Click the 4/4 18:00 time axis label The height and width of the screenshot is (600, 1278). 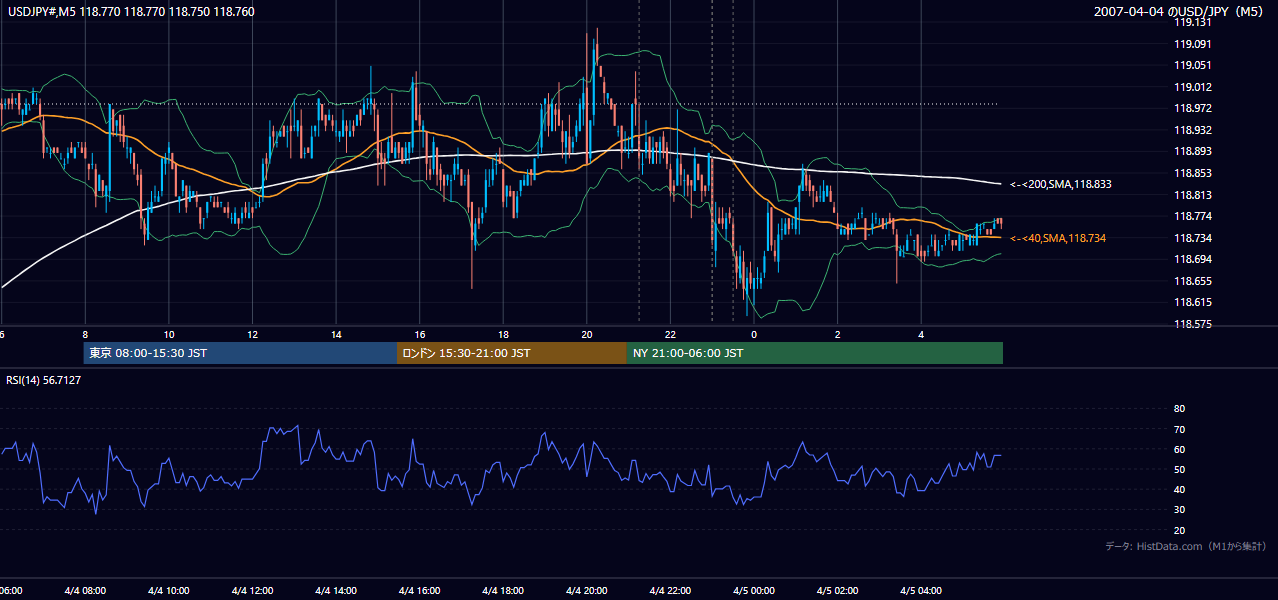[x=503, y=591]
